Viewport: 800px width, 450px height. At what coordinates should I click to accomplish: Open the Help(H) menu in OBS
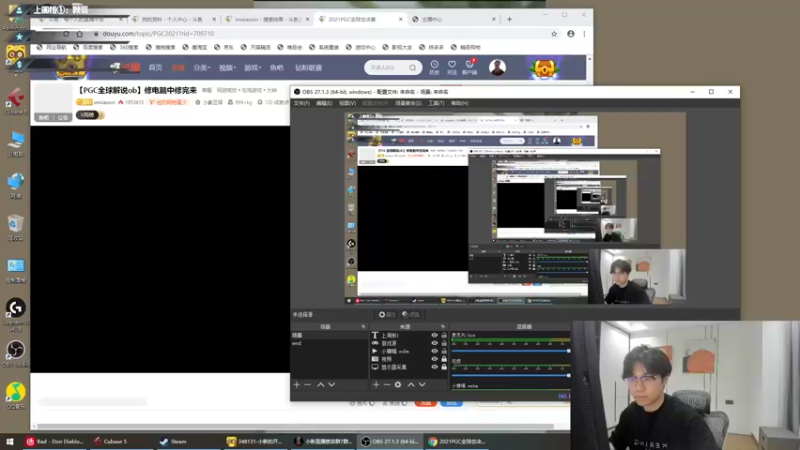(x=459, y=103)
